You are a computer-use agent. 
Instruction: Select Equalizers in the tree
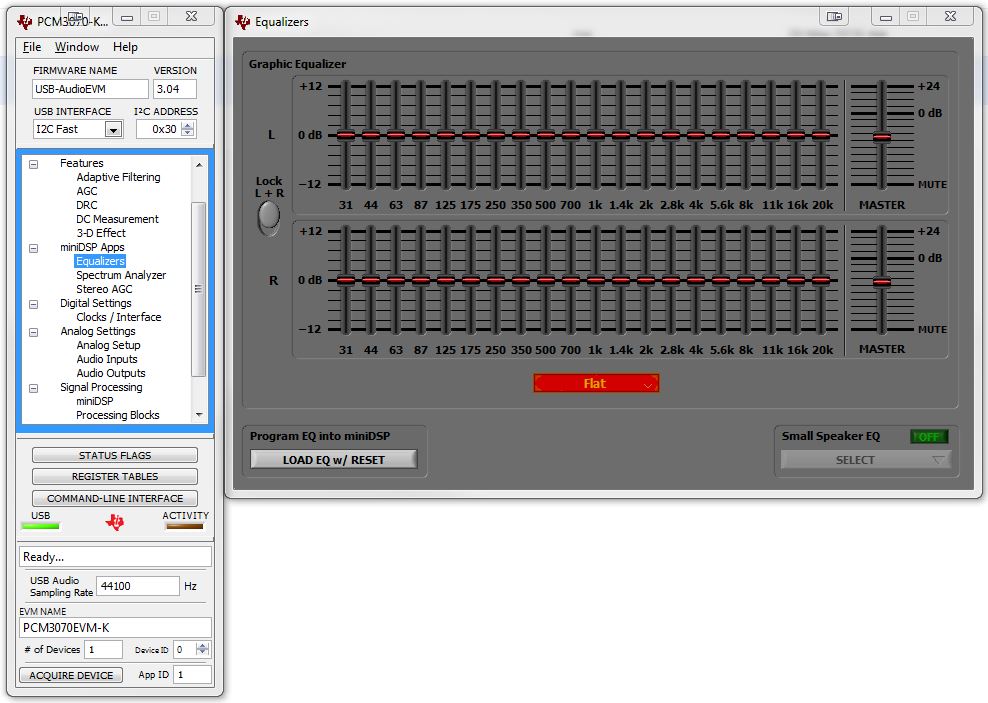pyautogui.click(x=100, y=261)
